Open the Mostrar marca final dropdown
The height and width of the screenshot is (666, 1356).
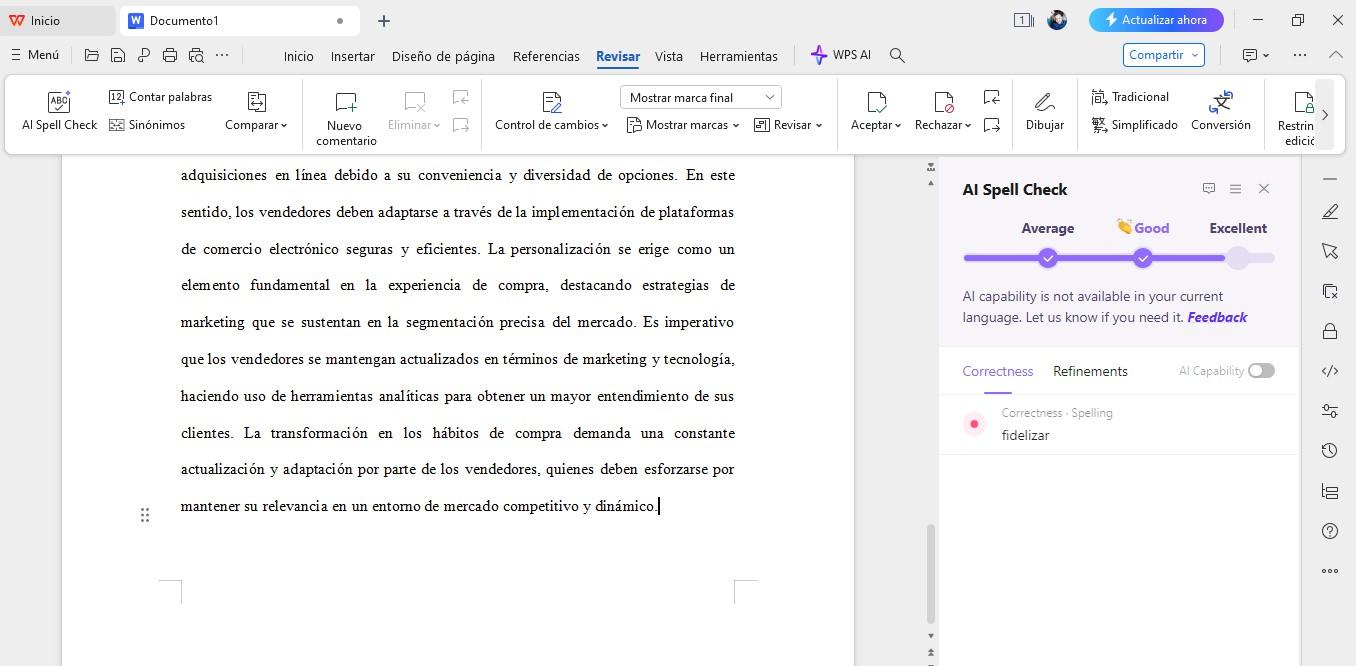click(700, 97)
